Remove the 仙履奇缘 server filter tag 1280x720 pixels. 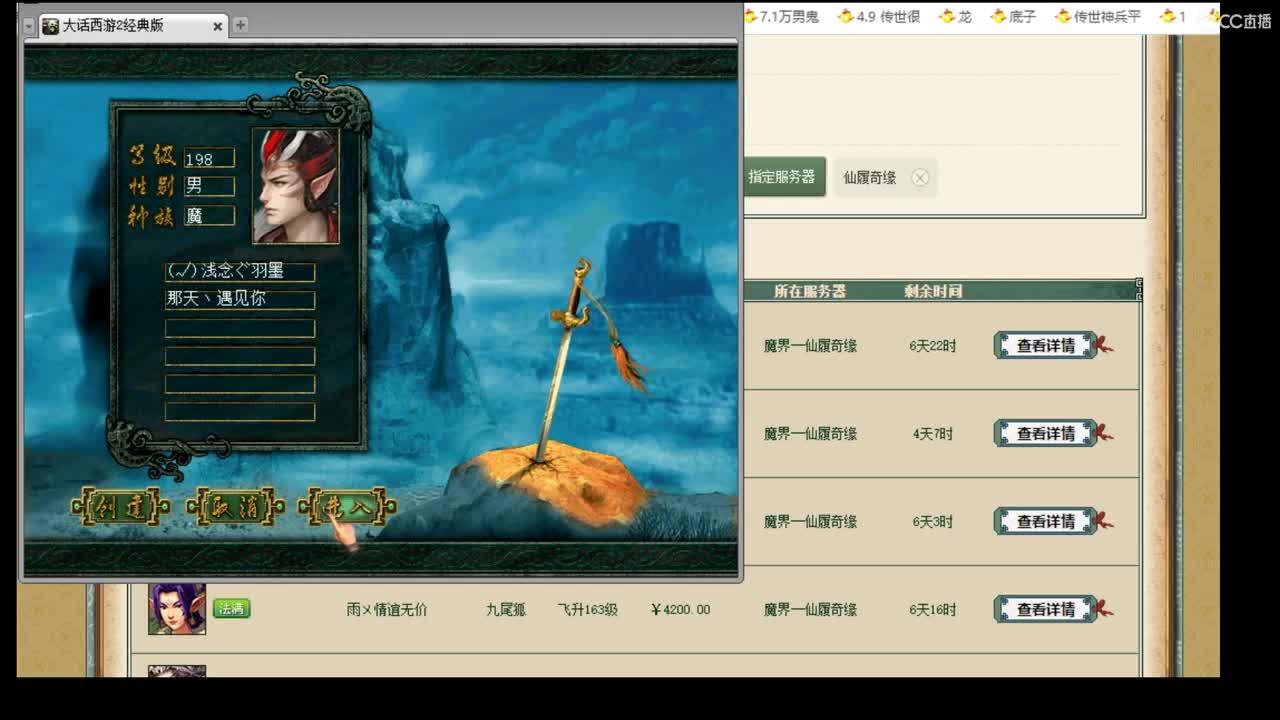920,177
